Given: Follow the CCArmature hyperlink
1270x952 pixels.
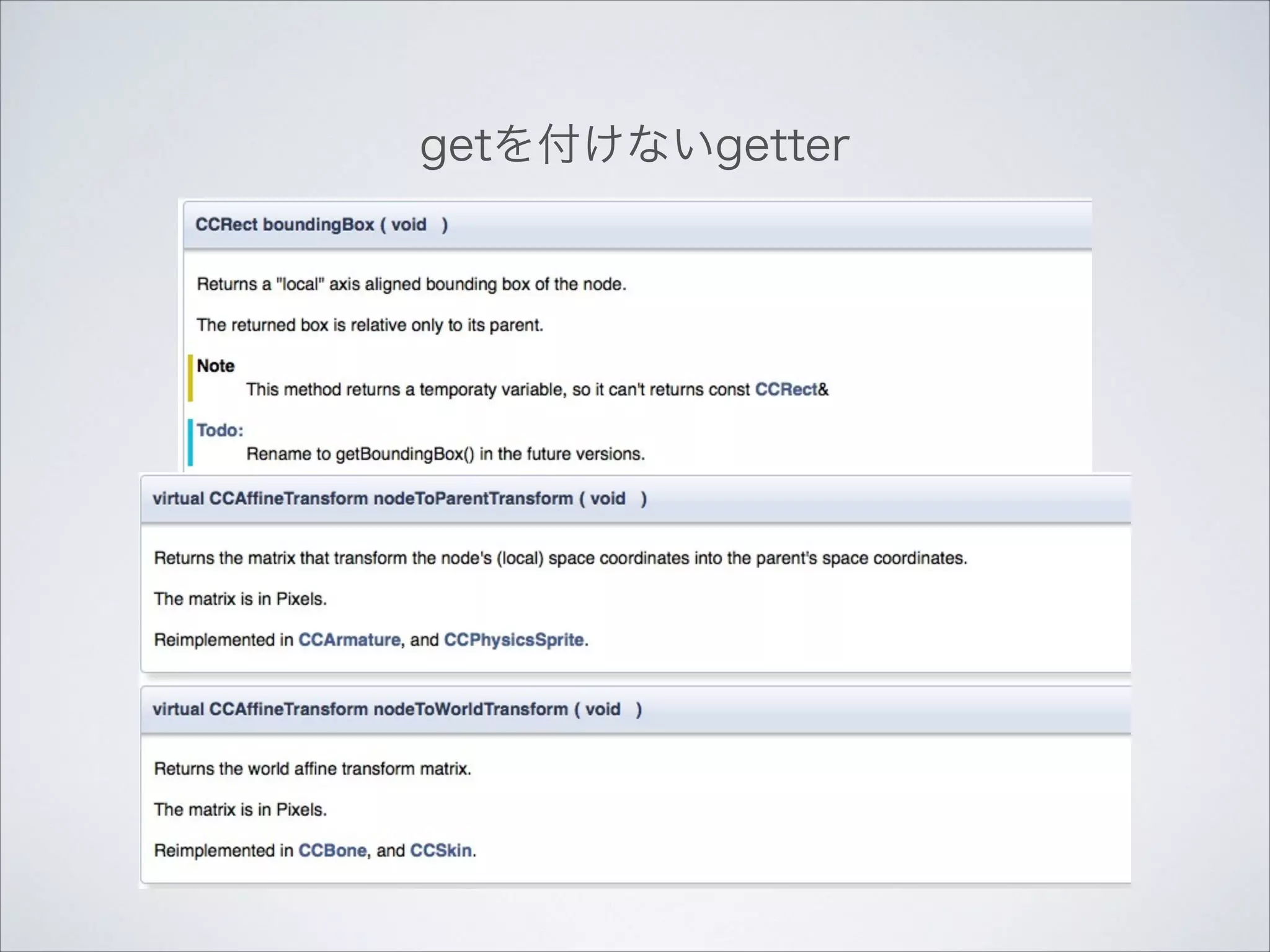Looking at the screenshot, I should (349, 640).
